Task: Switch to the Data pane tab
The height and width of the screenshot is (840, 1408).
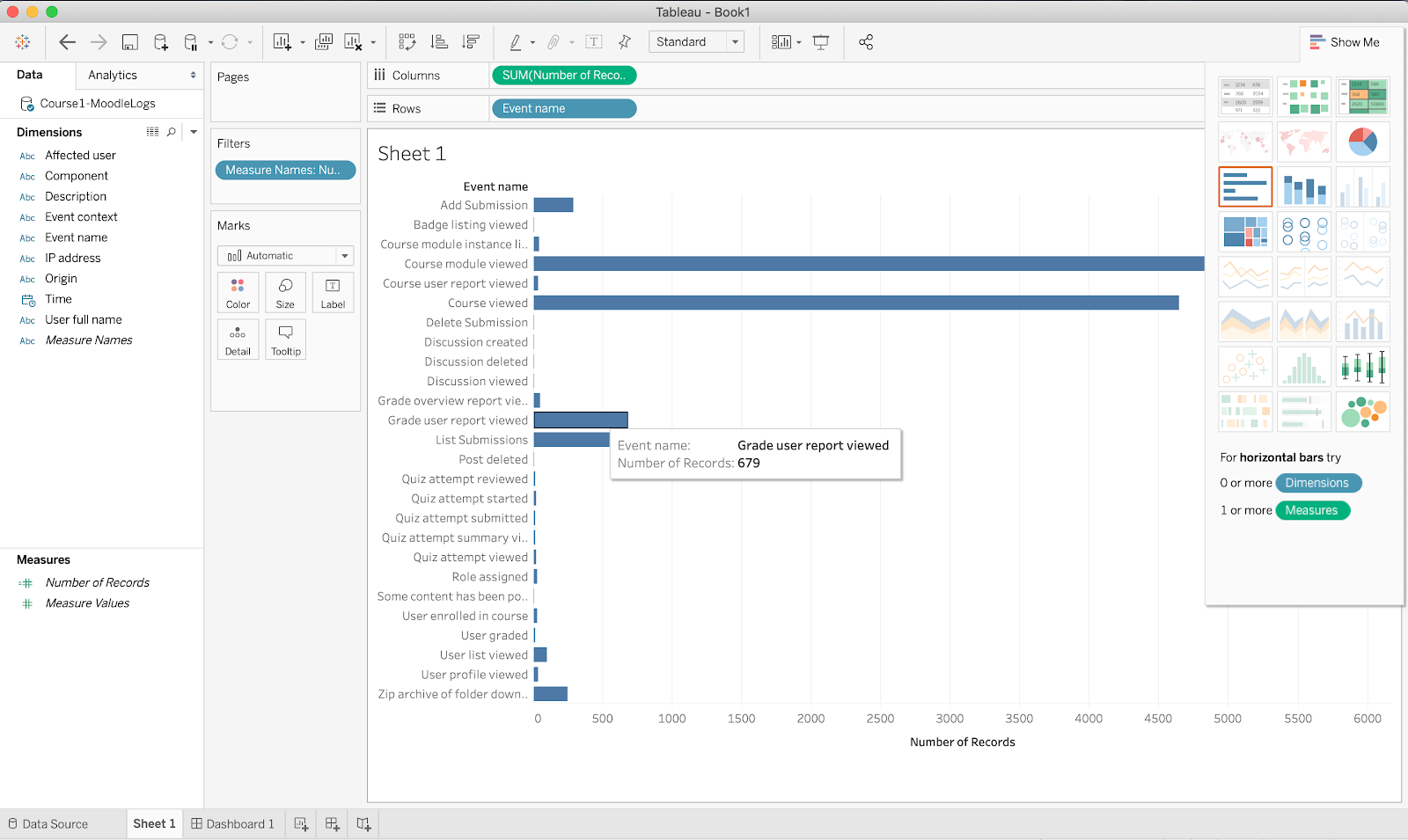Action: click(x=30, y=75)
